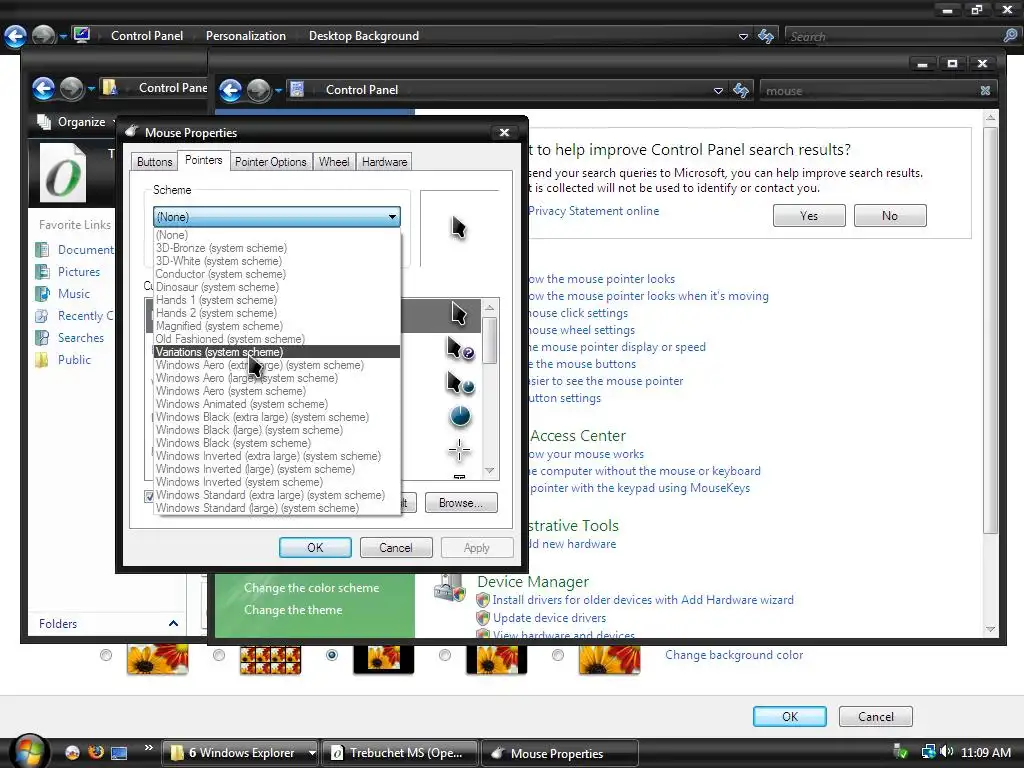Refresh the front Control Panel window
This screenshot has width=1024, height=768.
pos(741,90)
